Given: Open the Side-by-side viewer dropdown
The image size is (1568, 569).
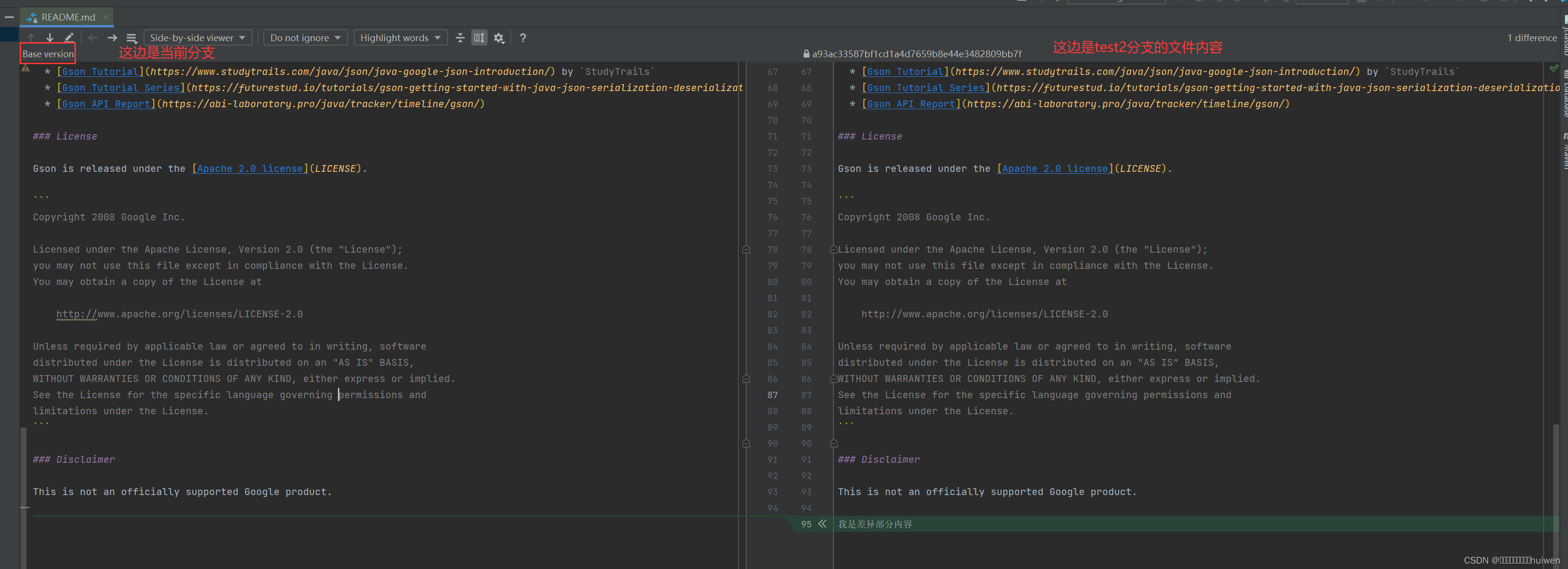Looking at the screenshot, I should [x=197, y=38].
